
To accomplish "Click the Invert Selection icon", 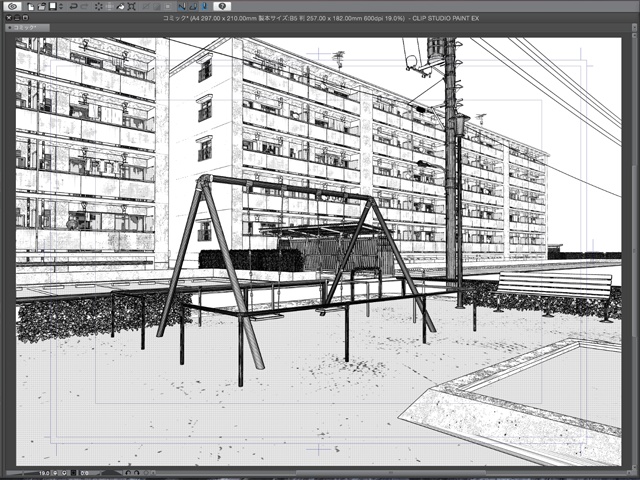I will [x=156, y=6].
